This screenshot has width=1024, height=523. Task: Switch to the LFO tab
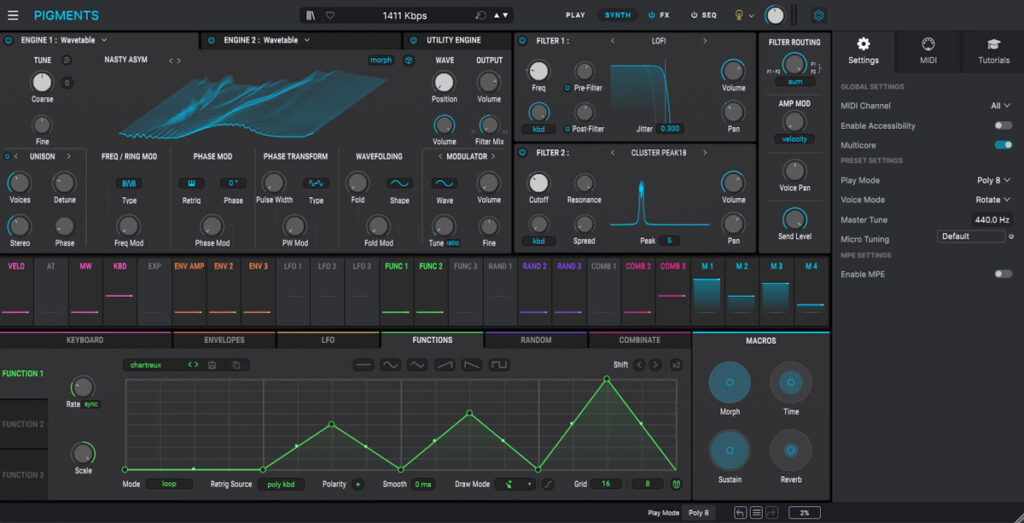click(328, 340)
